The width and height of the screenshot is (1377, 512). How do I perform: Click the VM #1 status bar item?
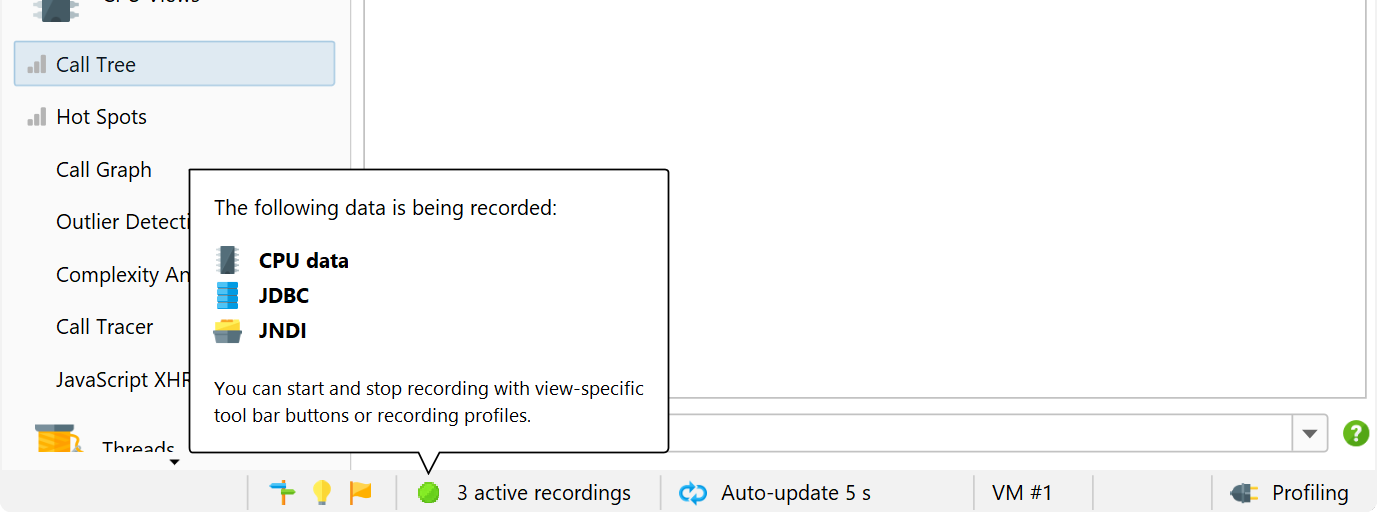pos(1022,493)
